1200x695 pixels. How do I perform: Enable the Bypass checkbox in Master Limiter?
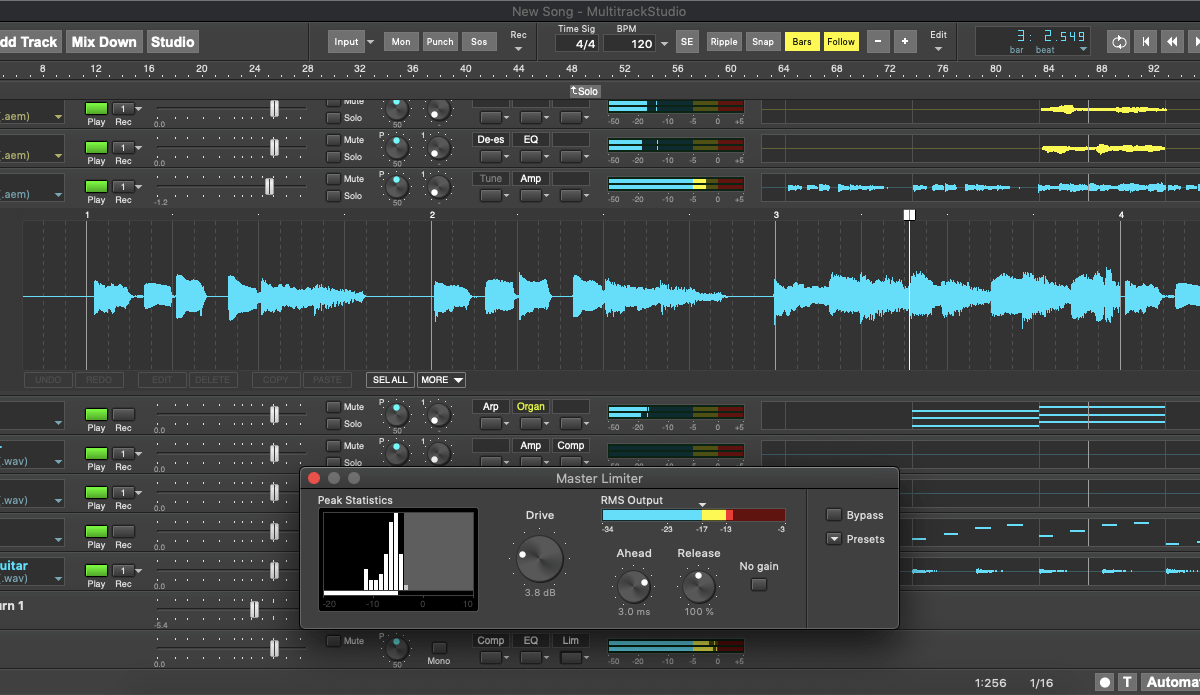coord(834,515)
